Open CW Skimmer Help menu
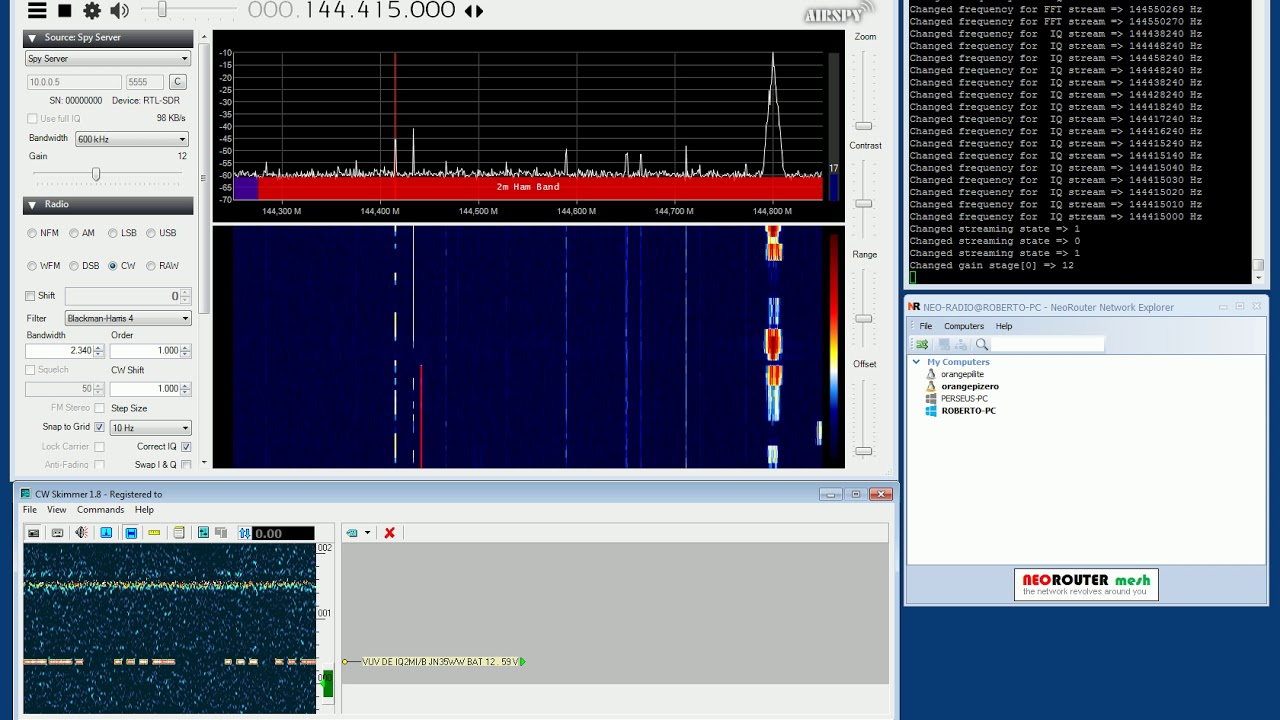The width and height of the screenshot is (1280, 720). 144,510
